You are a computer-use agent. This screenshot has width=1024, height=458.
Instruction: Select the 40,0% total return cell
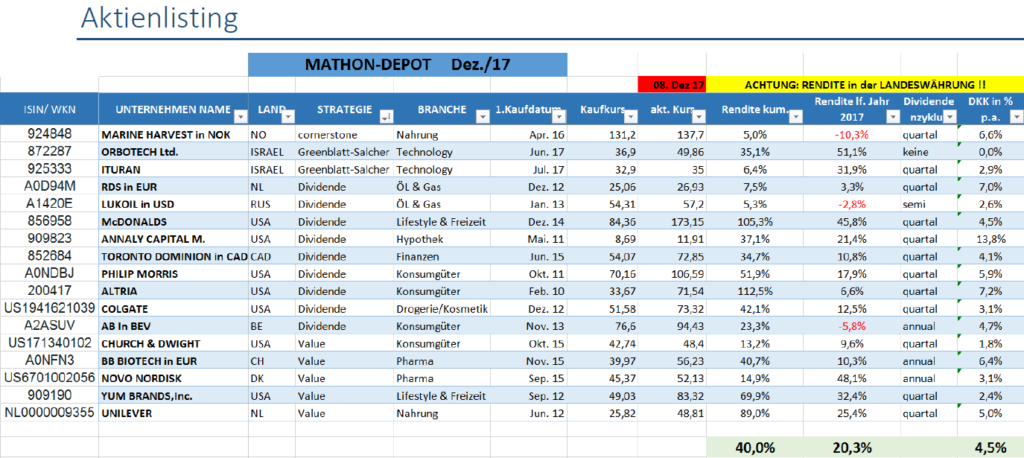(x=755, y=448)
